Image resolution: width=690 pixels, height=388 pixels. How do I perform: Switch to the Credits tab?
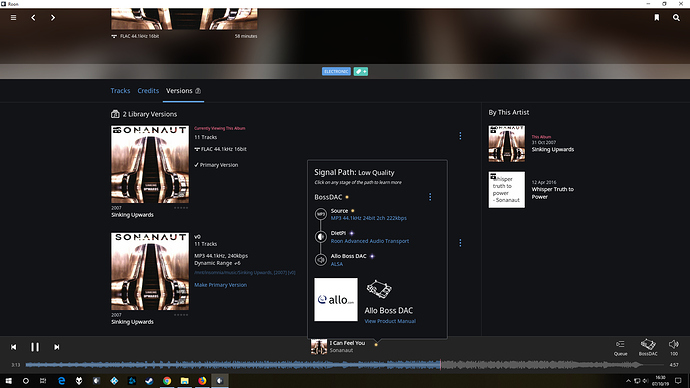(x=148, y=91)
